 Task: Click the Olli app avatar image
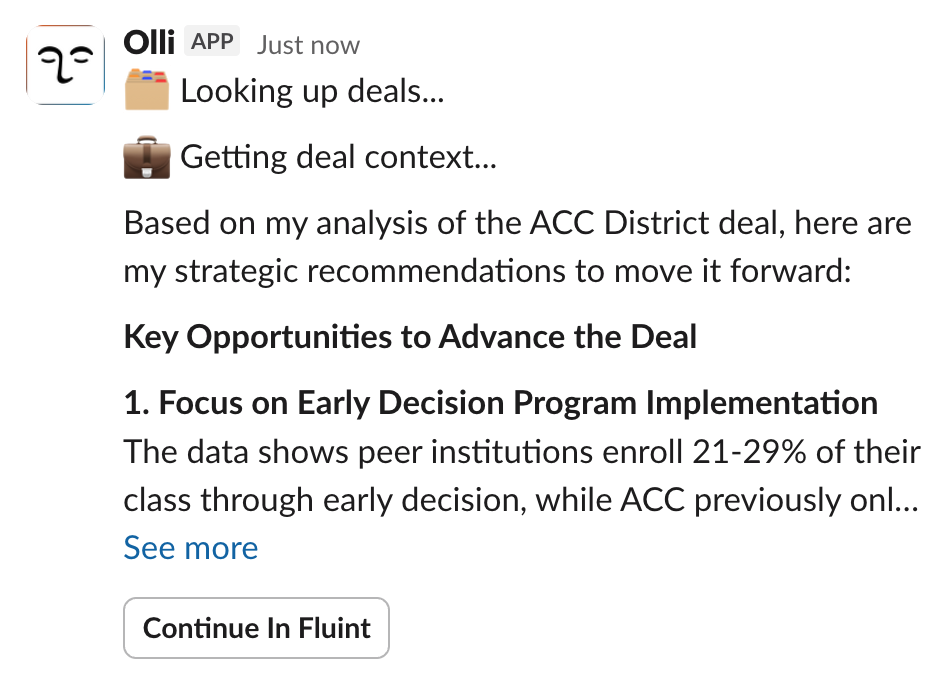pos(65,65)
